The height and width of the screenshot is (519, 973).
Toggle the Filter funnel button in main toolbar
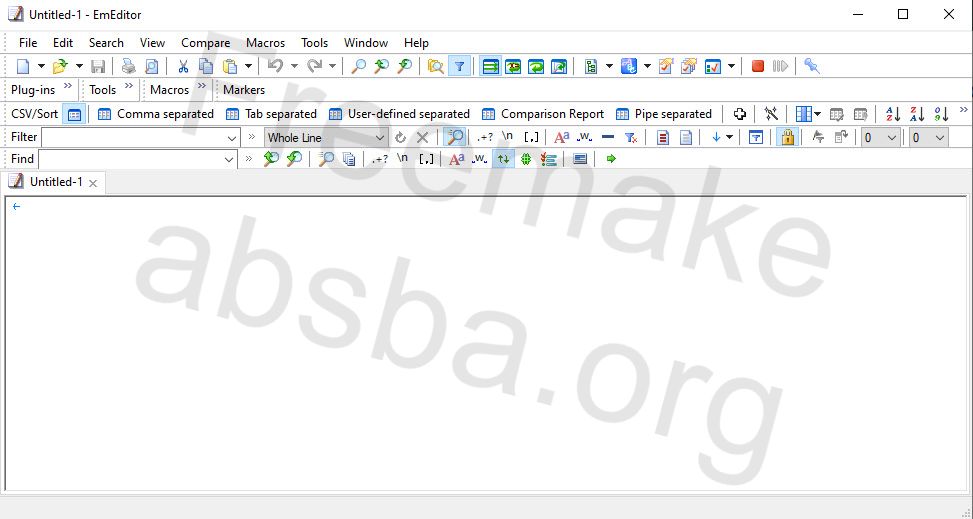click(459, 66)
